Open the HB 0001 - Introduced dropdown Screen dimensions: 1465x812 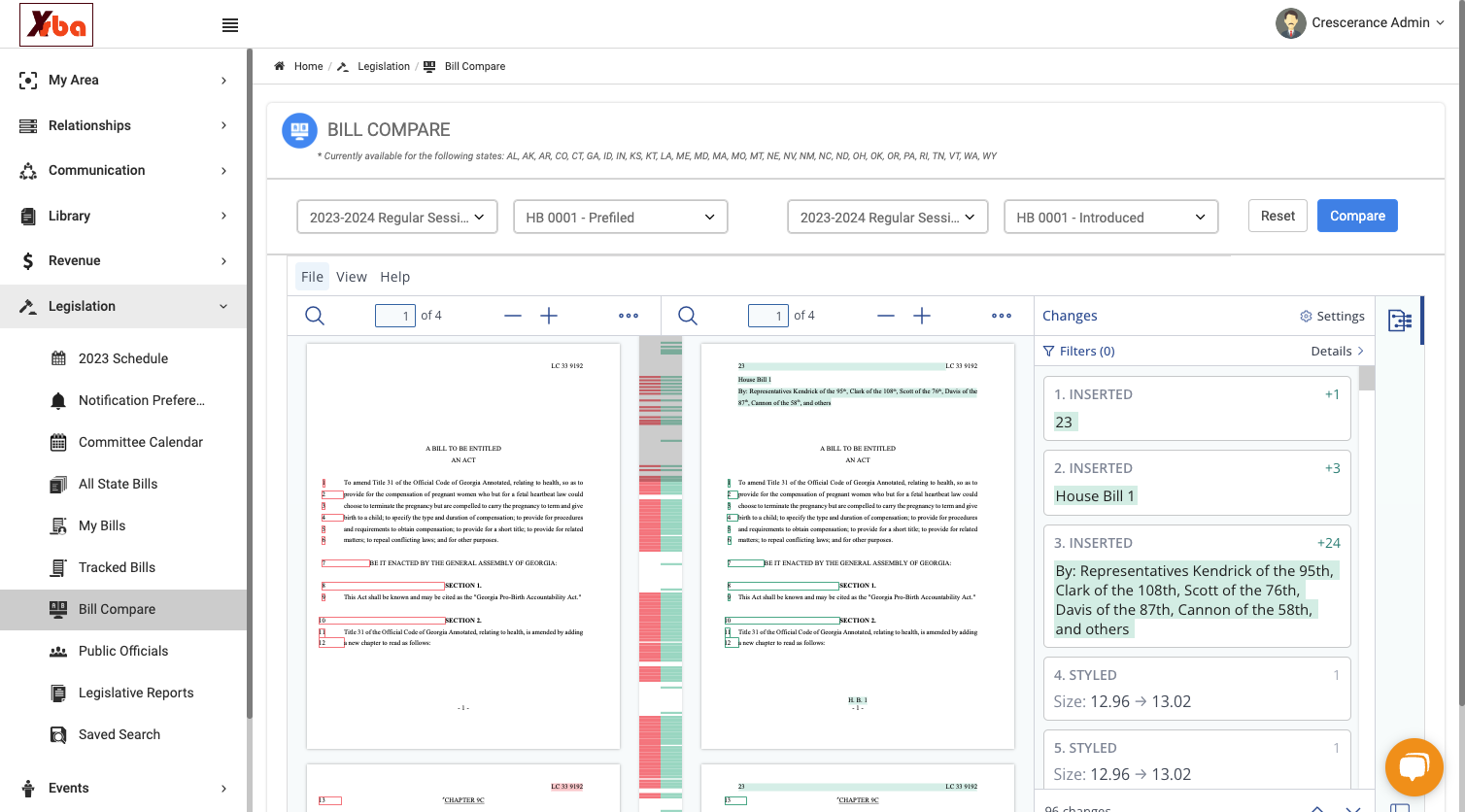click(1111, 217)
